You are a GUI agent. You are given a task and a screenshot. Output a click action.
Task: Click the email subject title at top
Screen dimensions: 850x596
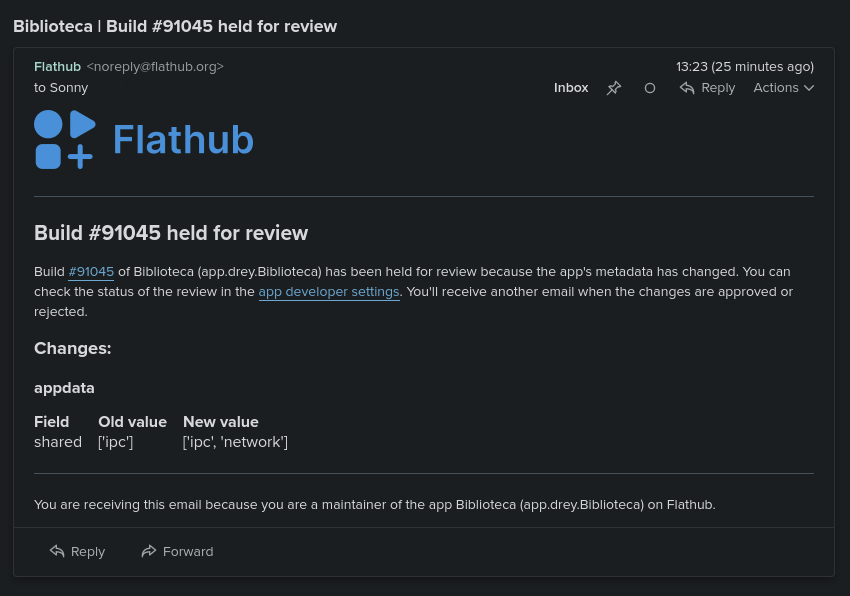[x=175, y=26]
